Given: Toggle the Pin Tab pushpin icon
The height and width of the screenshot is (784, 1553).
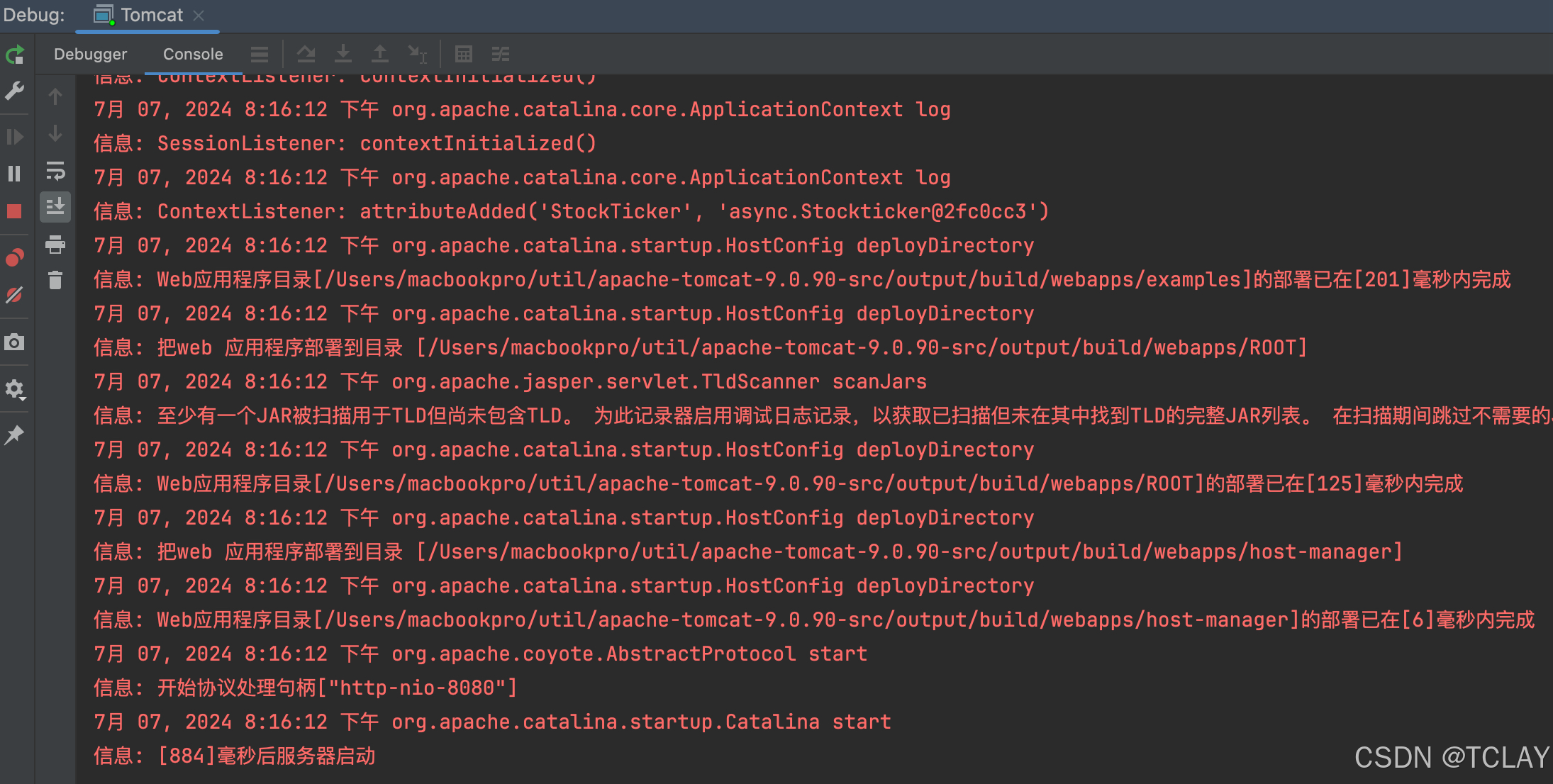Looking at the screenshot, I should (15, 435).
